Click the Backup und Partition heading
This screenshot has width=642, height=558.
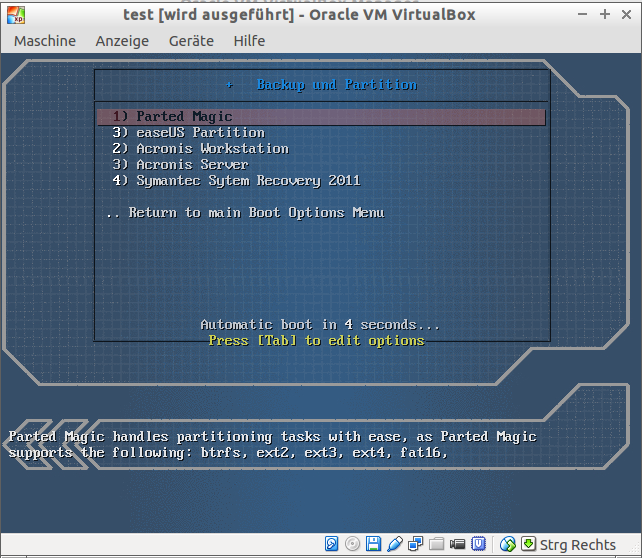(337, 85)
